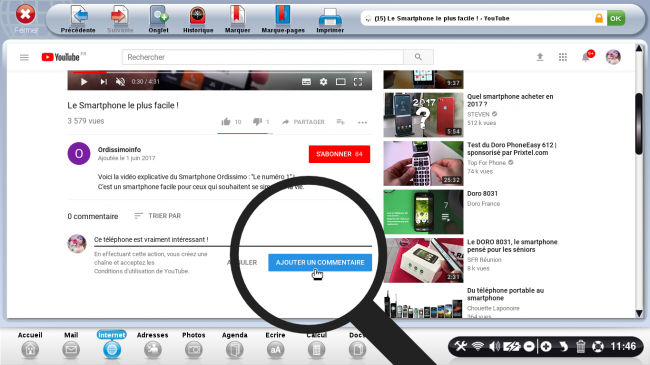Open the three-dot more actions menu

pyautogui.click(x=362, y=122)
